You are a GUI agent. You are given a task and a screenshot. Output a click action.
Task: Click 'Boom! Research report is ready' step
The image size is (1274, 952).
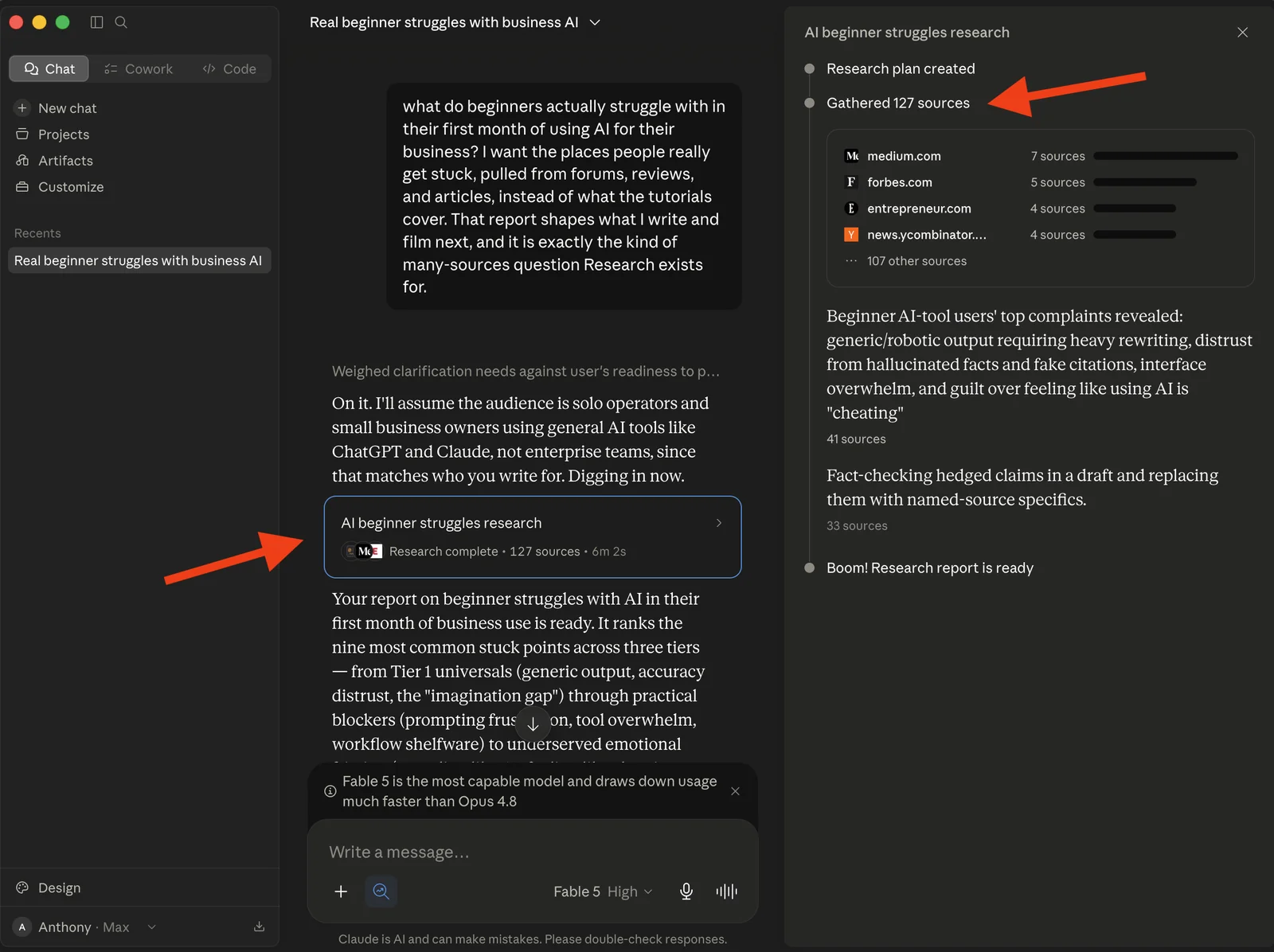coord(929,568)
